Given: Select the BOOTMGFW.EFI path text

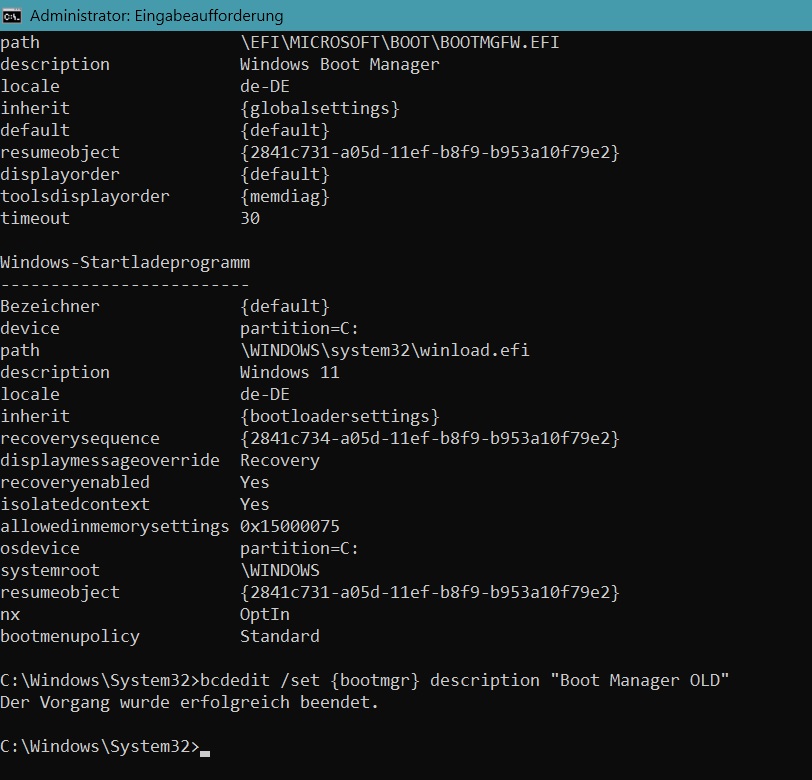Looking at the screenshot, I should click(x=397, y=42).
